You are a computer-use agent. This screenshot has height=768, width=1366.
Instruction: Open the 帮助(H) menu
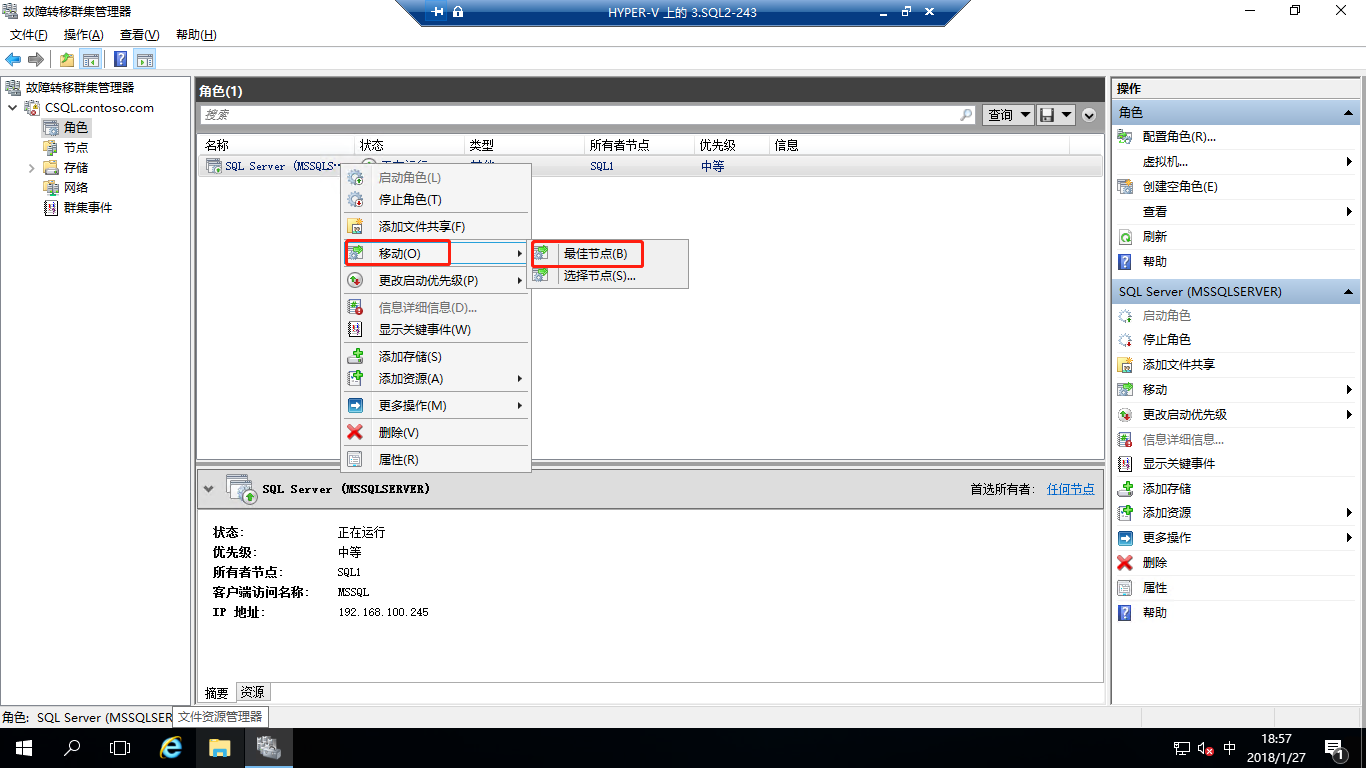pos(196,35)
